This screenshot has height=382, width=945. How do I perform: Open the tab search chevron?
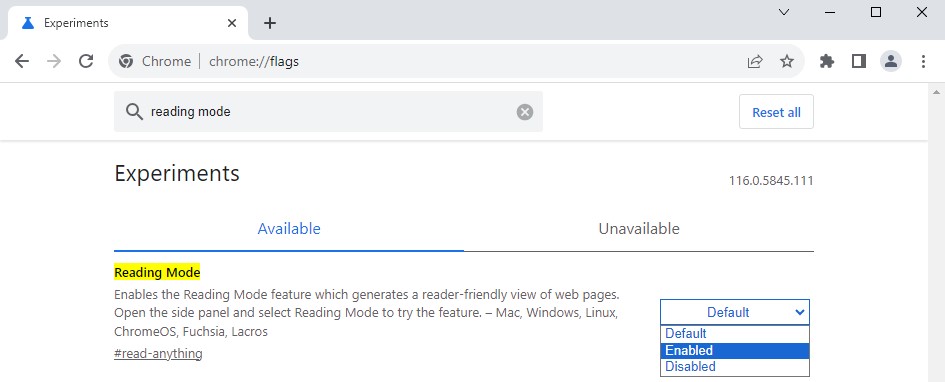(x=783, y=12)
